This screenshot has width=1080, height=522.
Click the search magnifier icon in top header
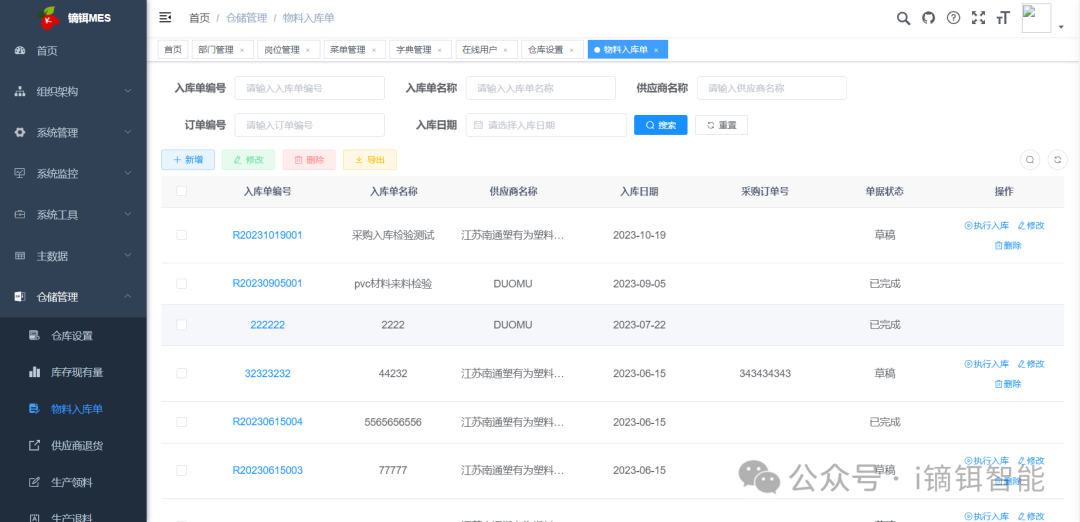[x=903, y=18]
